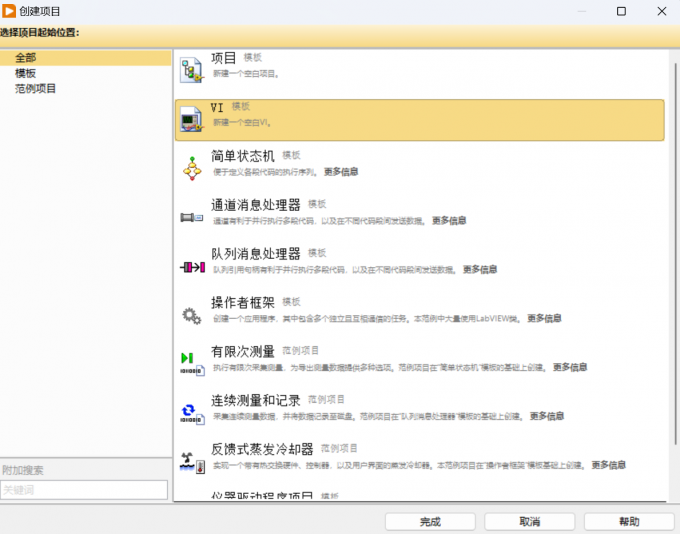Screen dimensions: 680x534
Task: Select the 简单状态机 title text
Action: [x=243, y=156]
